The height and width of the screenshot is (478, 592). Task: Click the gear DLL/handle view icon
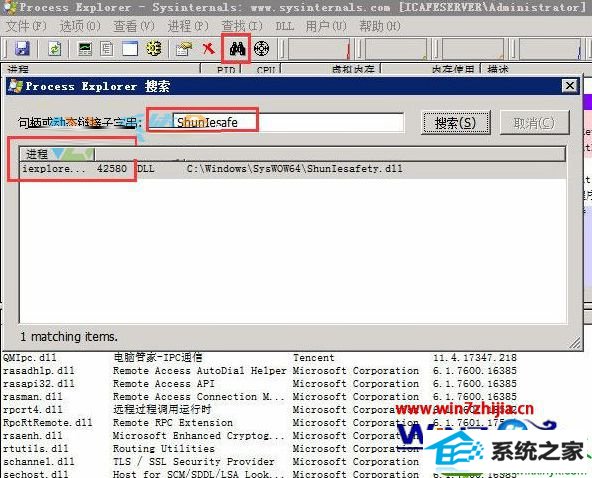click(x=153, y=48)
